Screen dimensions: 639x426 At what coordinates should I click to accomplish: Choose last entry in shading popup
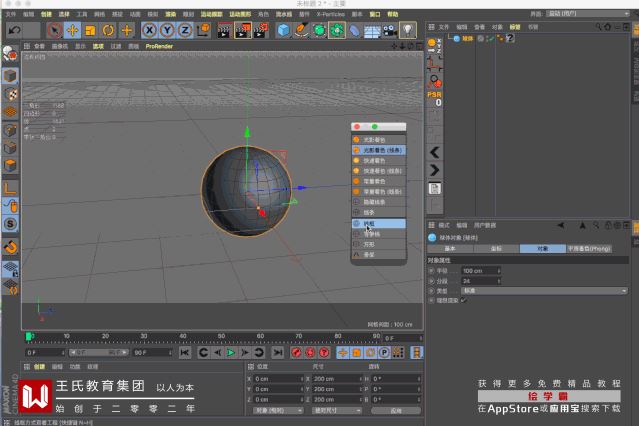coord(379,254)
